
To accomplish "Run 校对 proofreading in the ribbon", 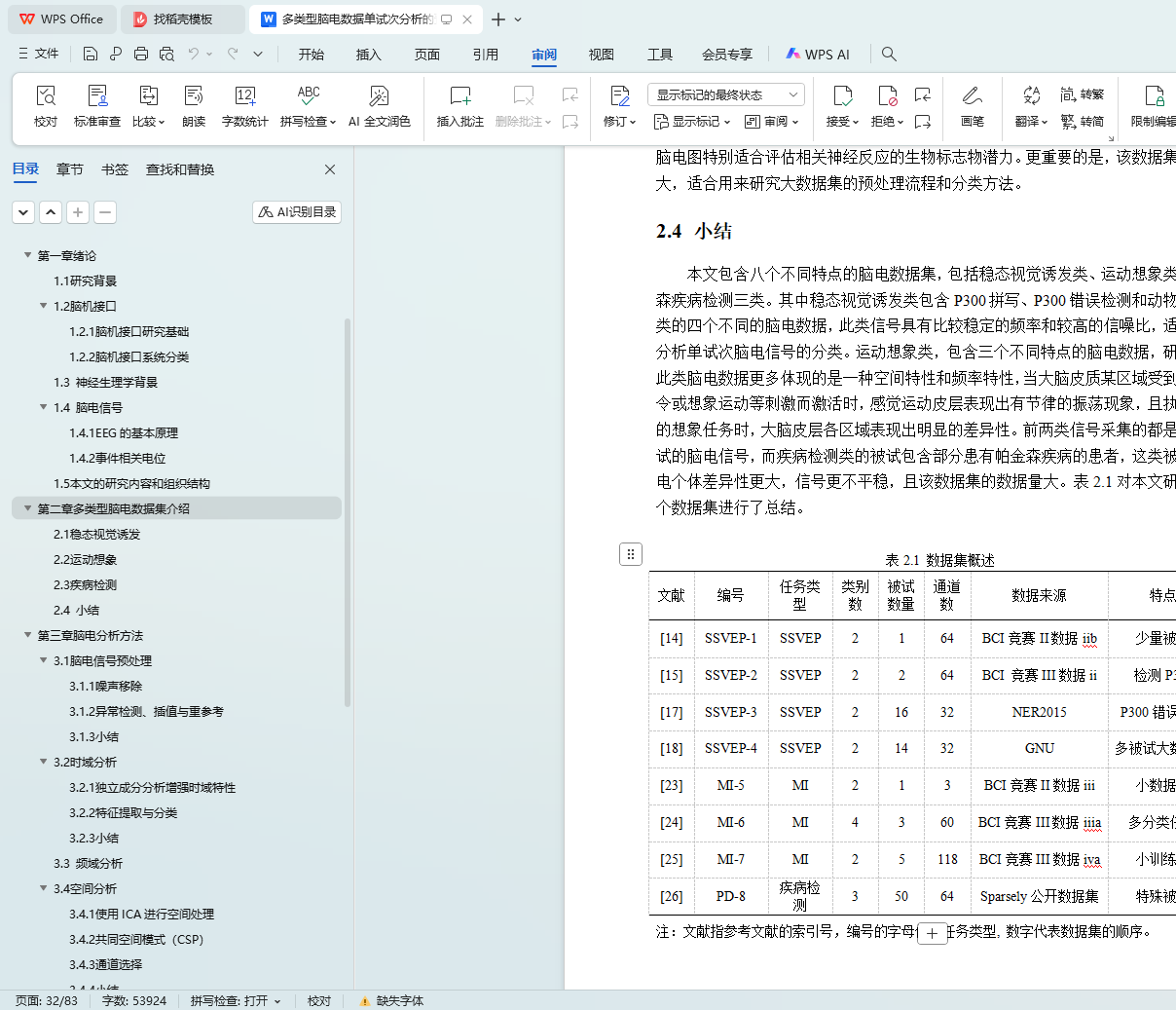I will point(46,106).
